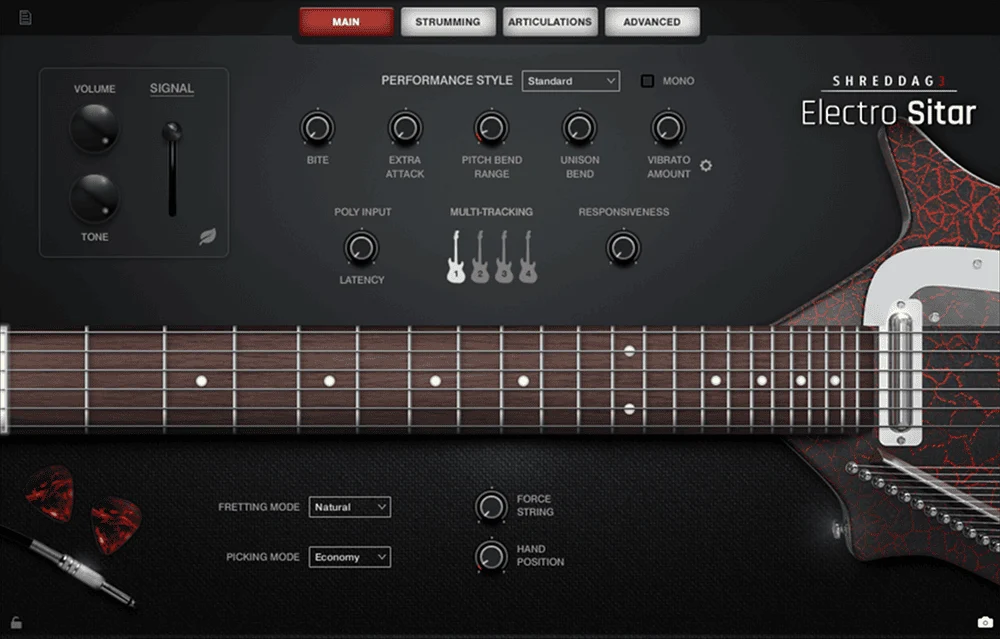The image size is (1000, 639).
Task: Click the Electro Sitar title
Action: (888, 113)
